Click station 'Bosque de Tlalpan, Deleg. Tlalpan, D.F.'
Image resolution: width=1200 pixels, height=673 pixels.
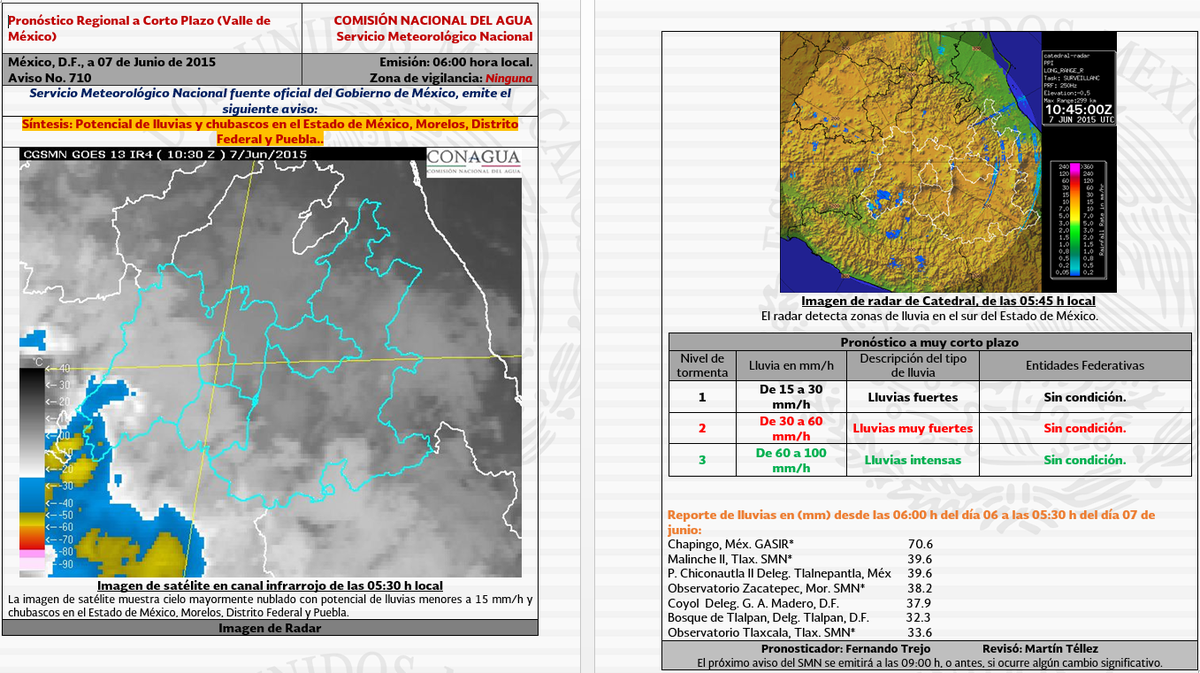pyautogui.click(x=766, y=618)
